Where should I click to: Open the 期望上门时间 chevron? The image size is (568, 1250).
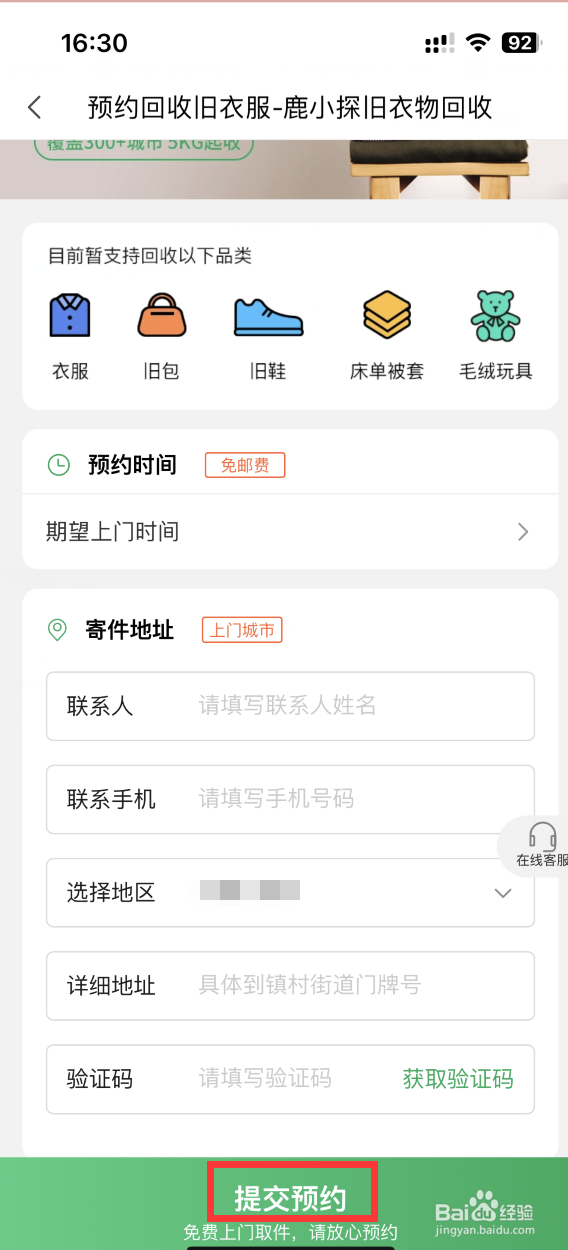(x=523, y=532)
